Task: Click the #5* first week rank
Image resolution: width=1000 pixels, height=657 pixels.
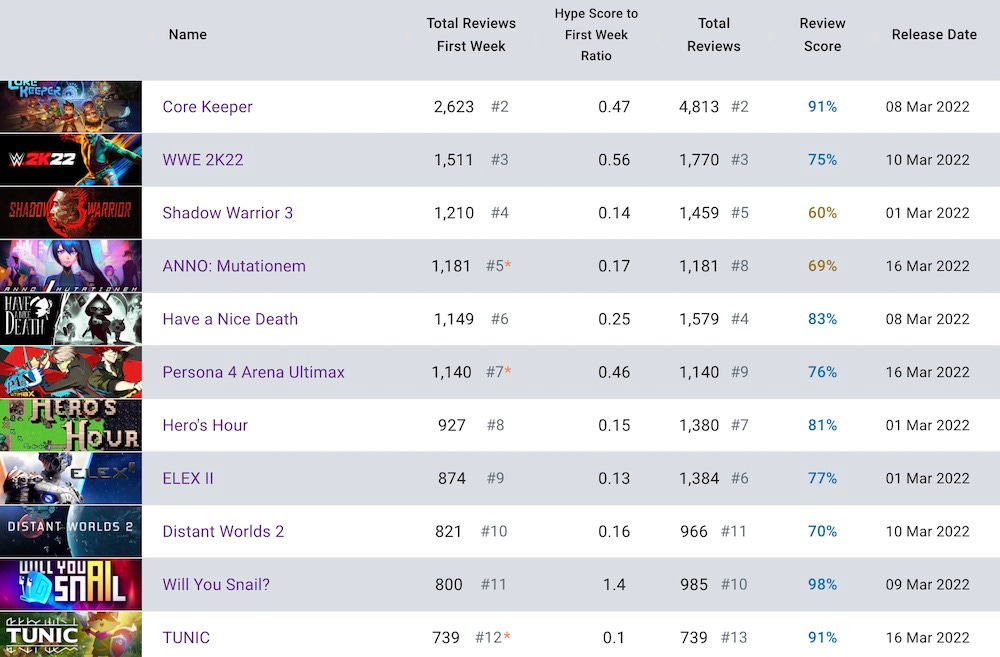Action: tap(499, 266)
